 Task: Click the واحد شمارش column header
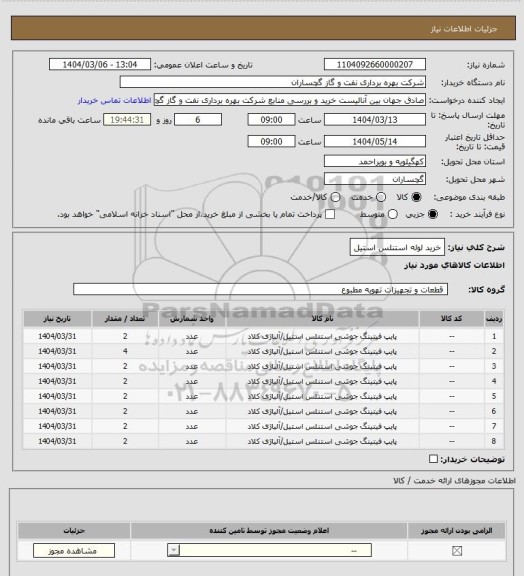coord(192,318)
